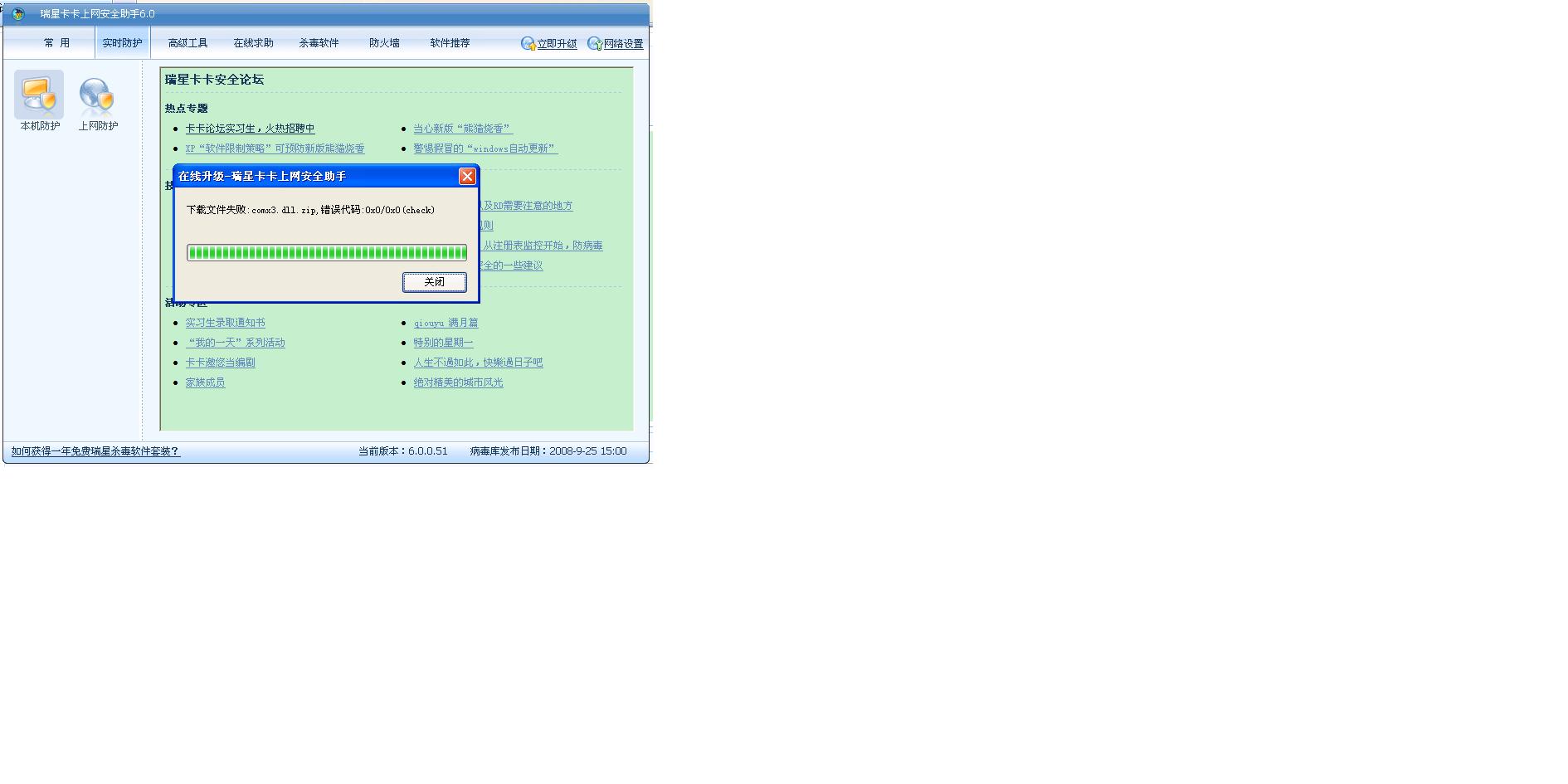Open link 实习生录取通知书
The width and height of the screenshot is (1568, 784).
click(x=225, y=323)
